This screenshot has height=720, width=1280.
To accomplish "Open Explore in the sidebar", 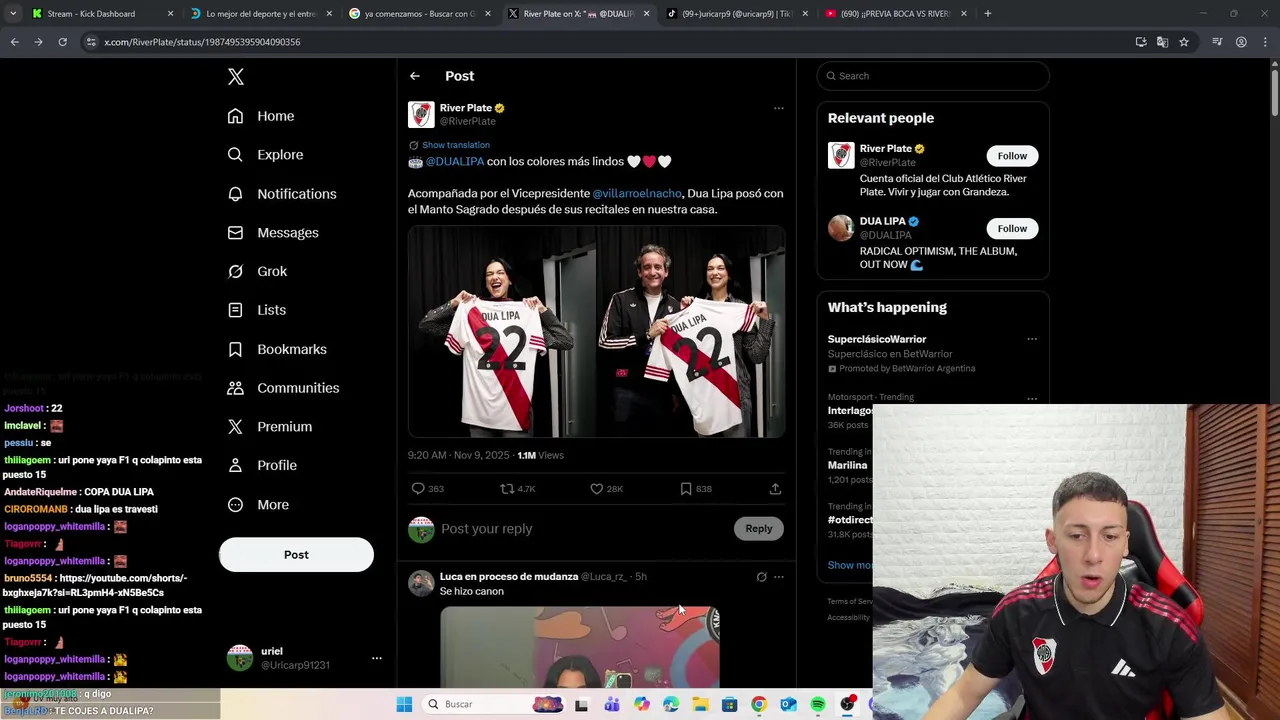I will pos(265,155).
